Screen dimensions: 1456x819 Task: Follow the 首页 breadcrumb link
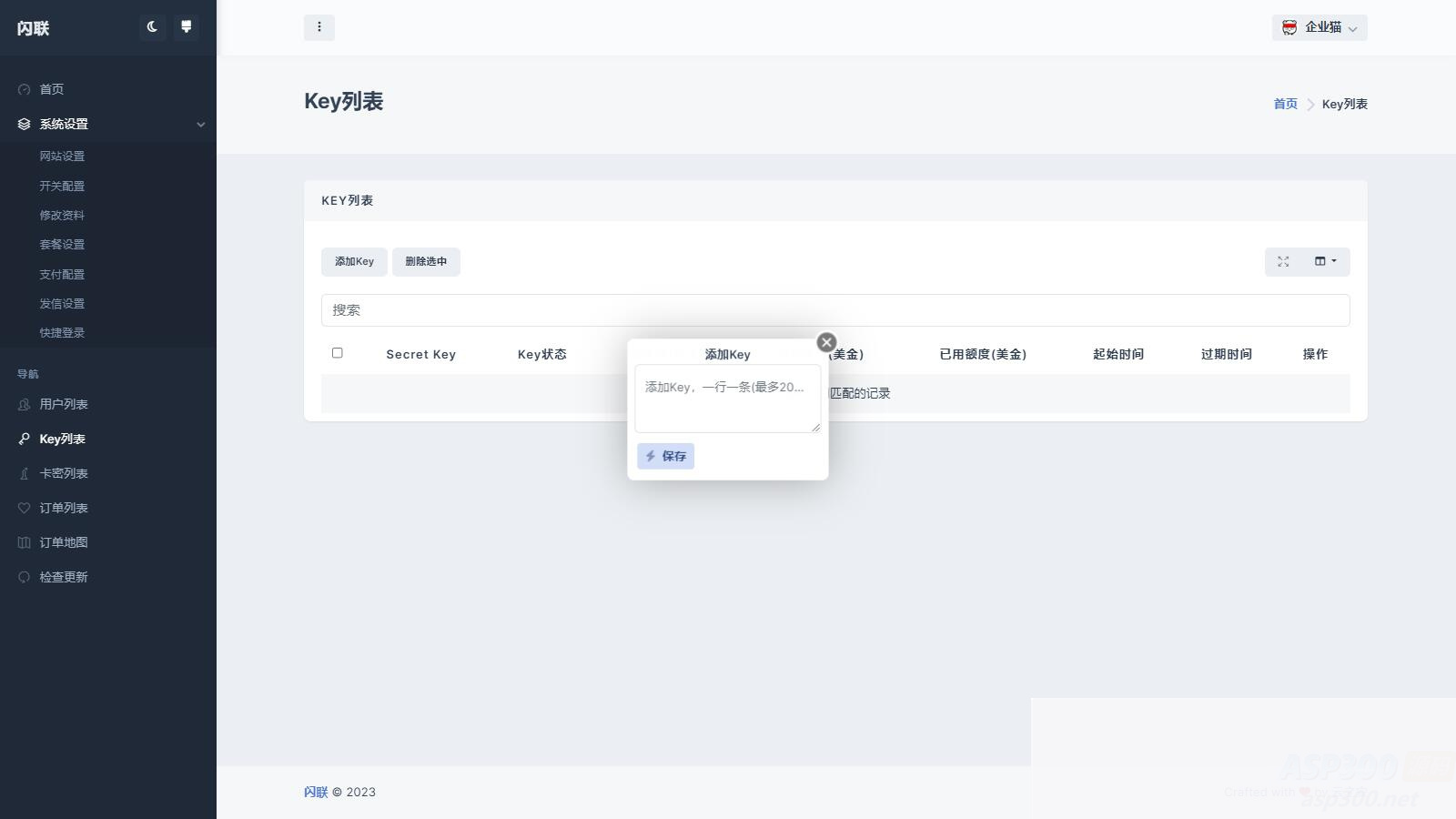click(x=1285, y=104)
